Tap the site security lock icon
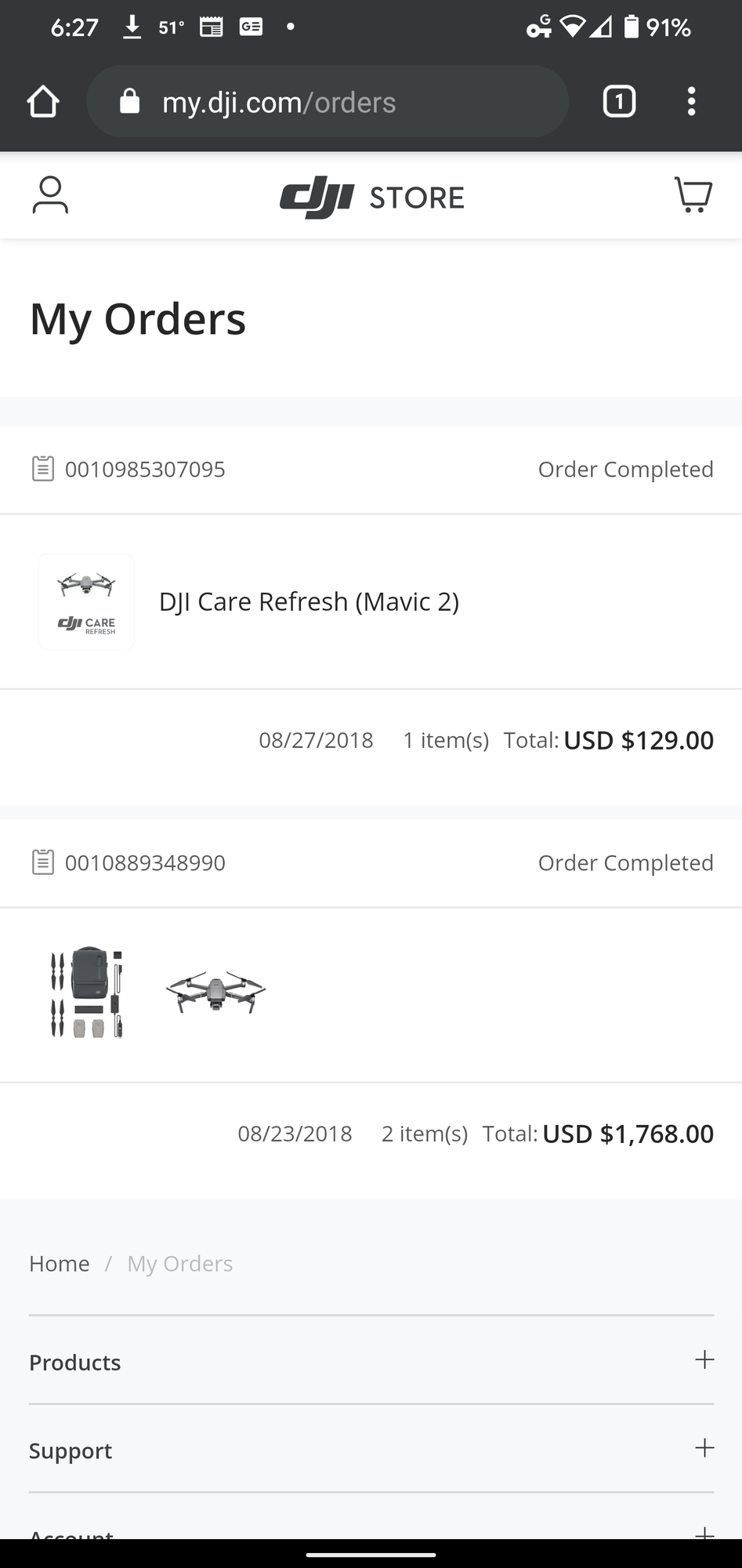The width and height of the screenshot is (742, 1568). click(129, 102)
